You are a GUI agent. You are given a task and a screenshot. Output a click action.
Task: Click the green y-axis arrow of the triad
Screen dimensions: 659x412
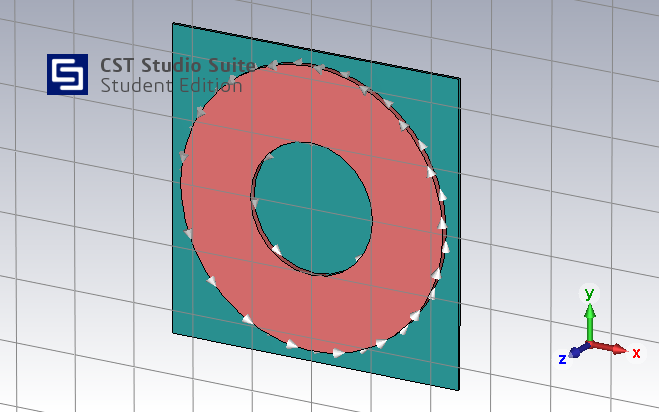[x=590, y=322]
